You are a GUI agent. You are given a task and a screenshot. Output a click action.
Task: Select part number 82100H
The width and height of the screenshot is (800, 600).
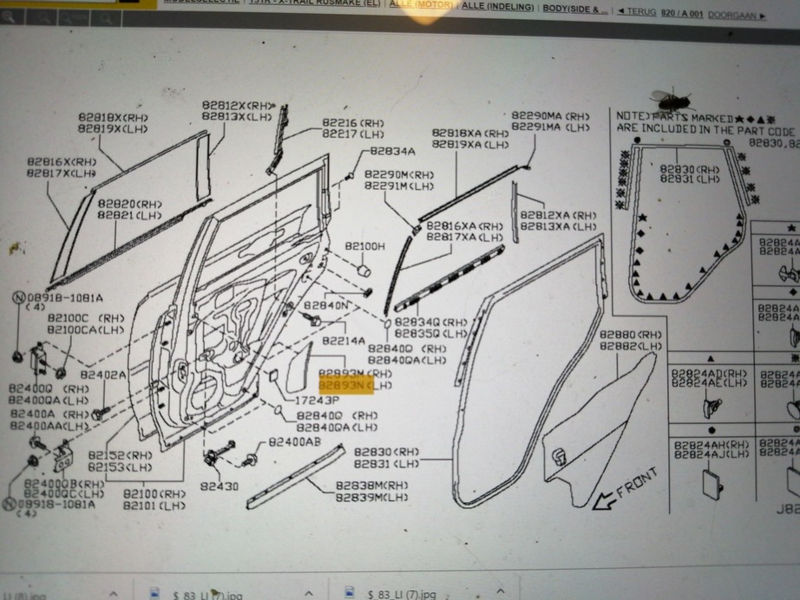point(365,246)
